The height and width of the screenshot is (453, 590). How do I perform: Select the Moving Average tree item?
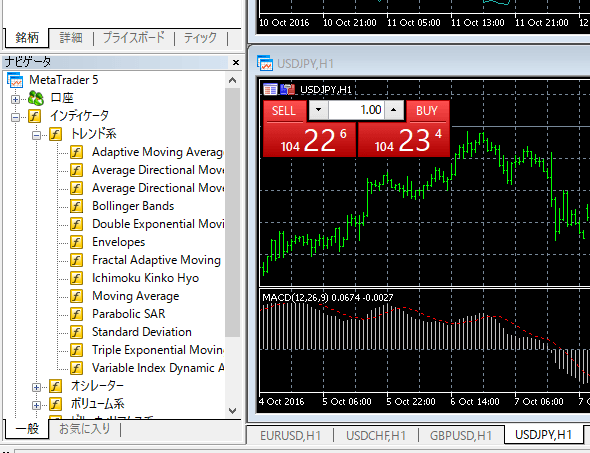tap(136, 296)
